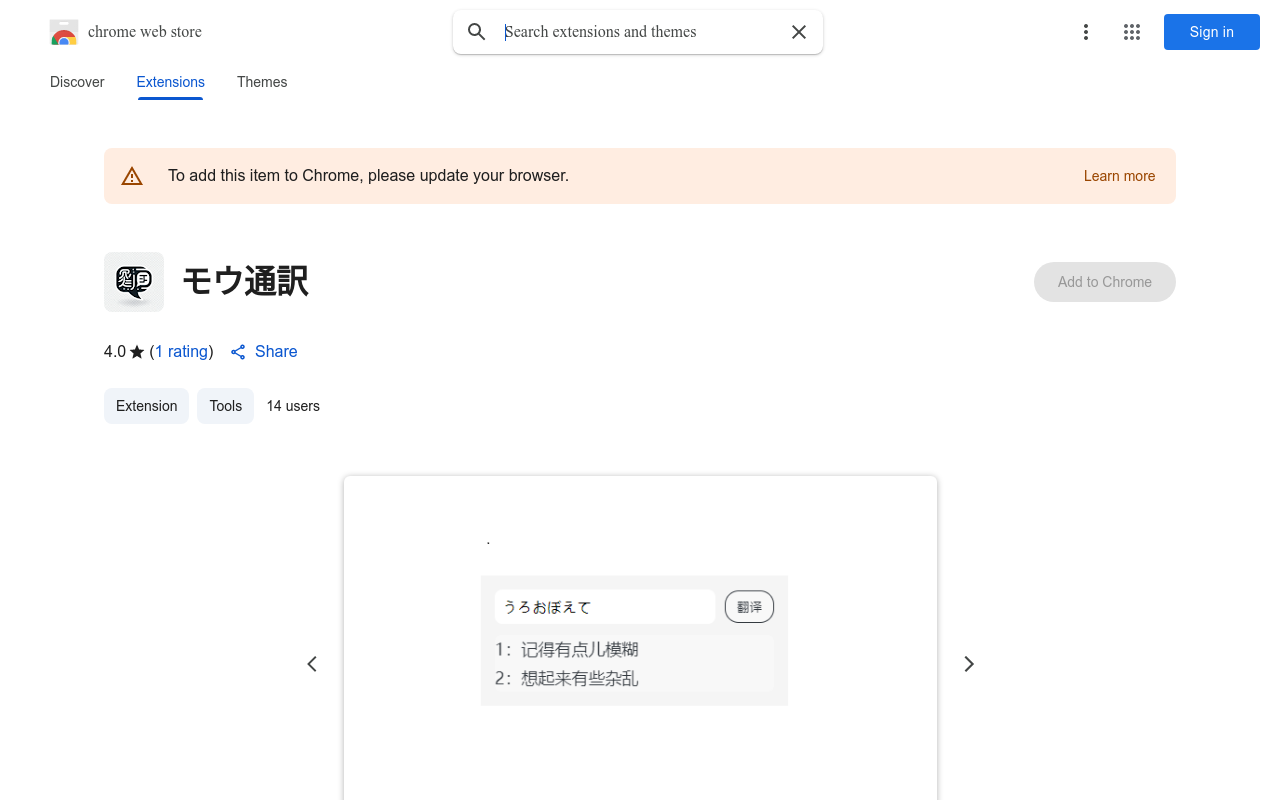Click the star icon beside the 4.0 rating
This screenshot has width=1280, height=800.
click(135, 351)
